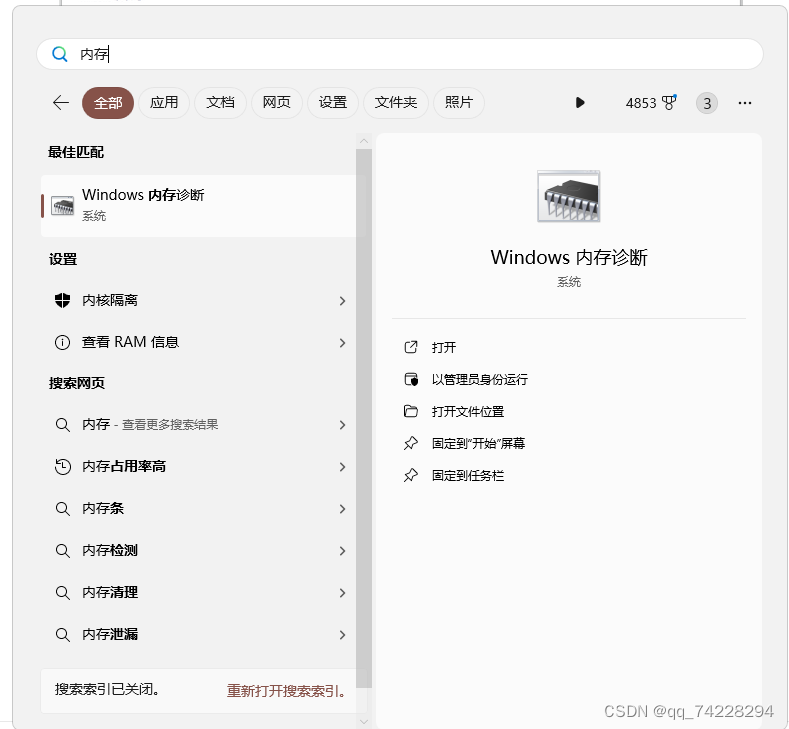Click the magnifier icon beside 内存条
The width and height of the screenshot is (789, 729).
(x=62, y=509)
